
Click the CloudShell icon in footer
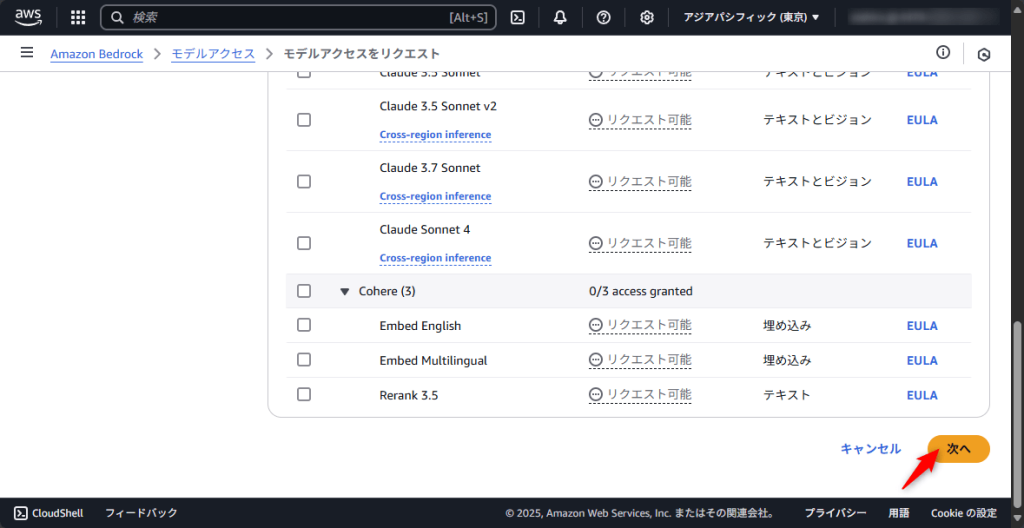20,513
